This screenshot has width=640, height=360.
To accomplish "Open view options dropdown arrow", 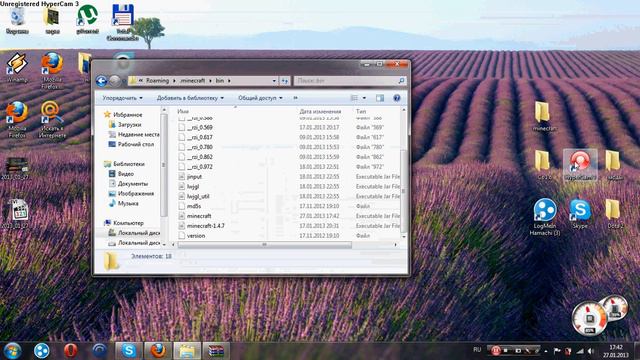I will [x=364, y=98].
